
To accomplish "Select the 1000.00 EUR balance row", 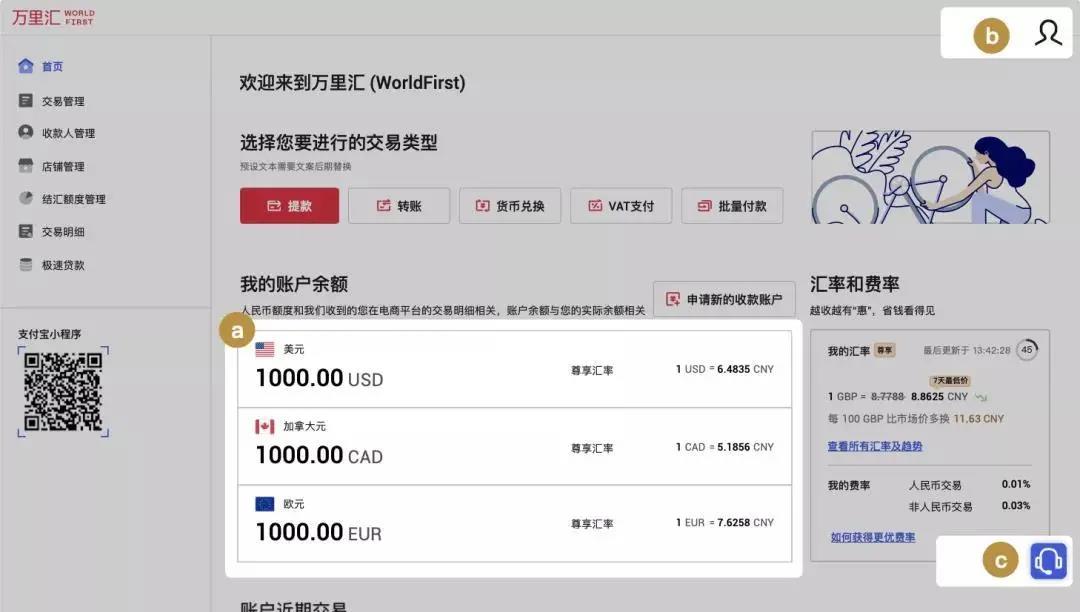I will (x=515, y=523).
